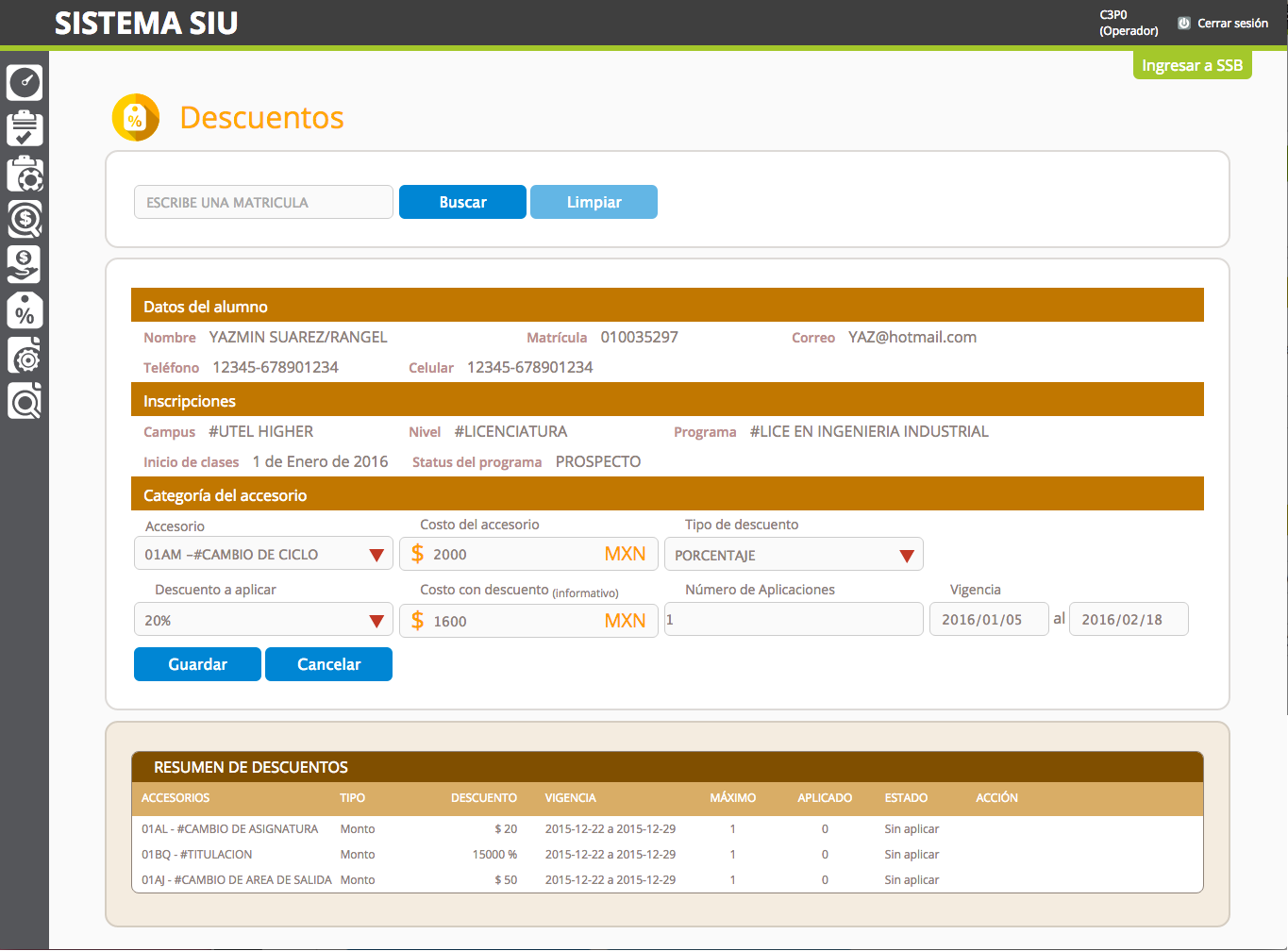The height and width of the screenshot is (951, 1288).
Task: Focus the Escribe una matrícula input field
Action: pyautogui.click(x=263, y=202)
